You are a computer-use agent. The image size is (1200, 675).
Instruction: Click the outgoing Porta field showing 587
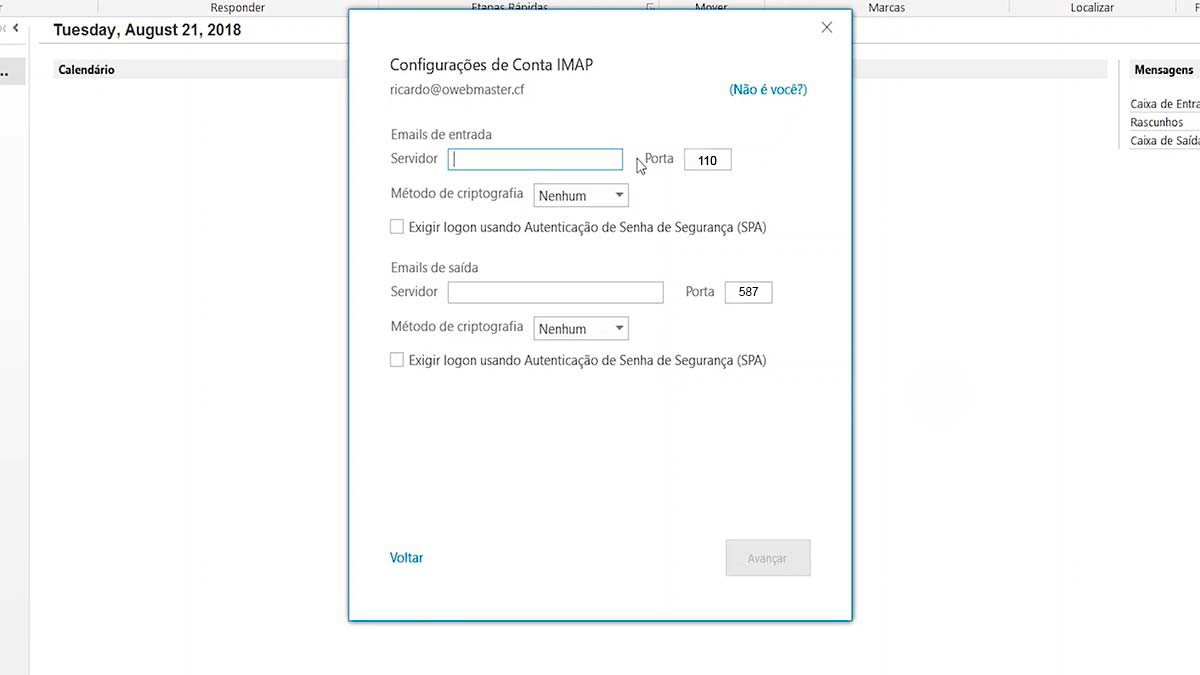coord(748,292)
